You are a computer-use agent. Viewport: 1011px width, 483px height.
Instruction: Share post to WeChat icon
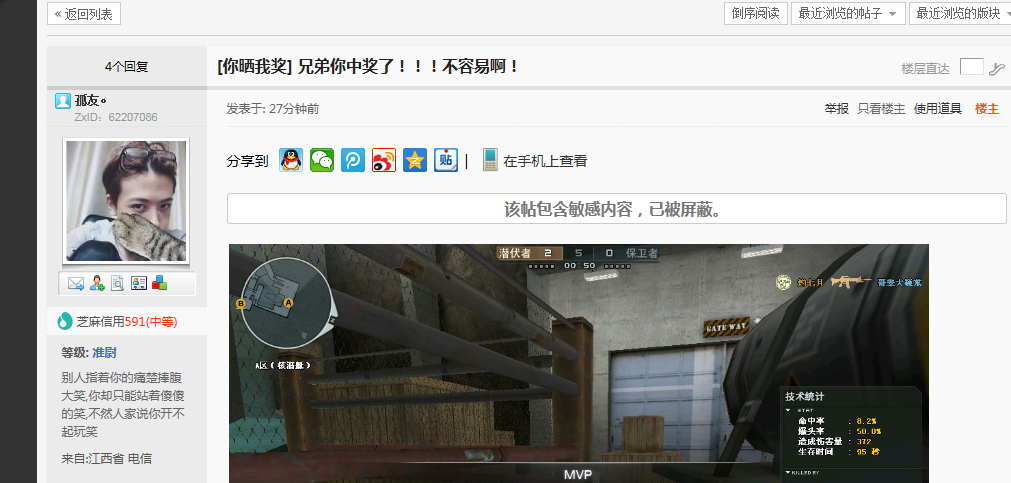point(322,160)
